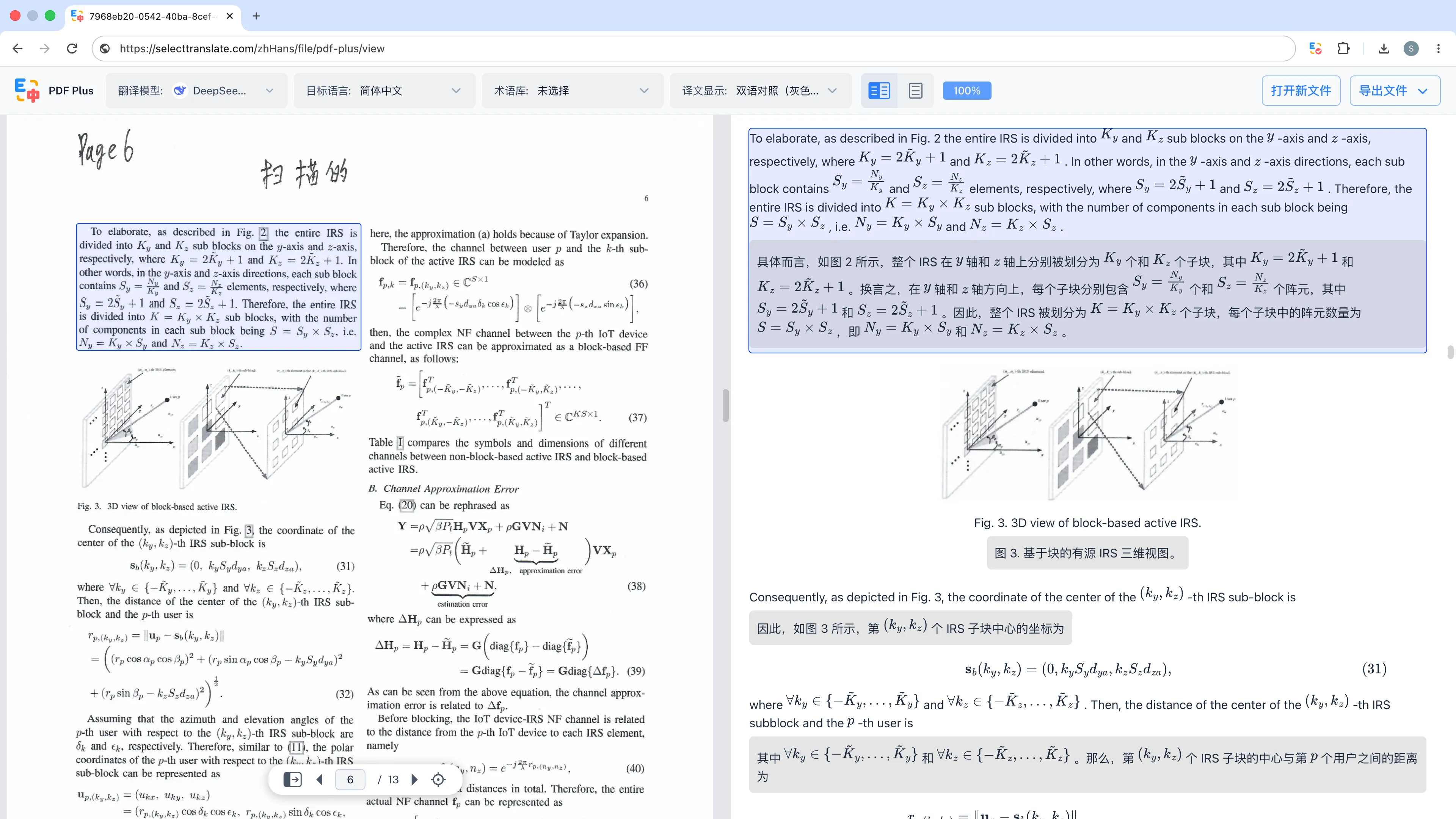Select the 7968eb20-0542 browser tab
1456x819 pixels.
(152, 16)
